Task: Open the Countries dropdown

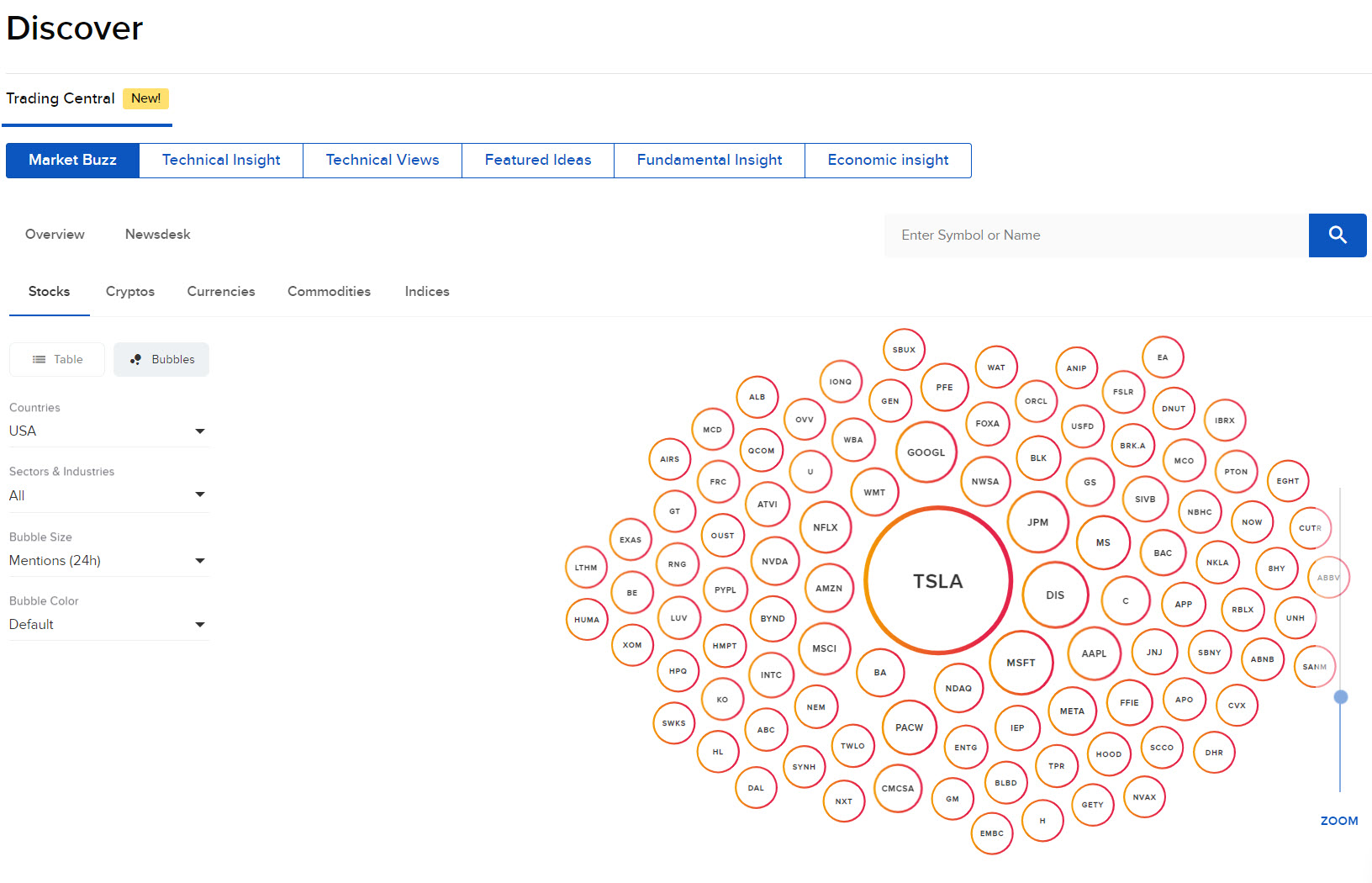Action: coord(108,431)
